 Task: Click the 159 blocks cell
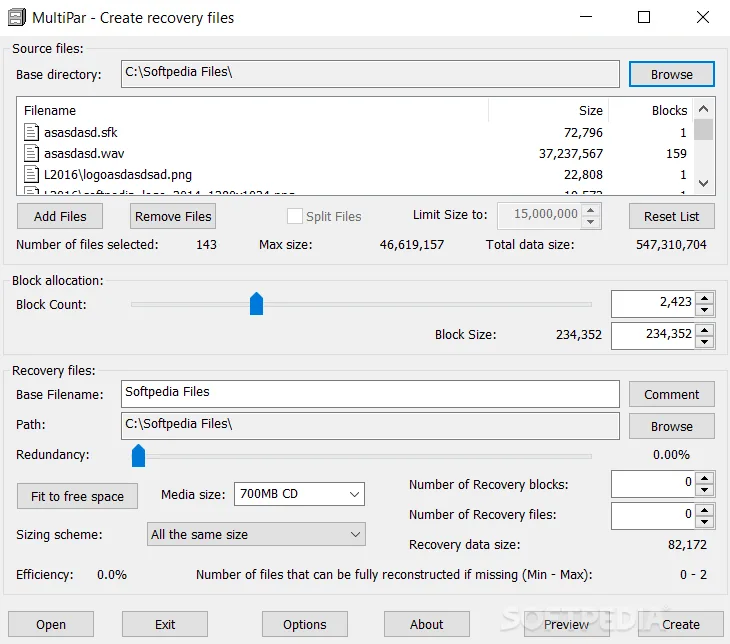coord(676,154)
